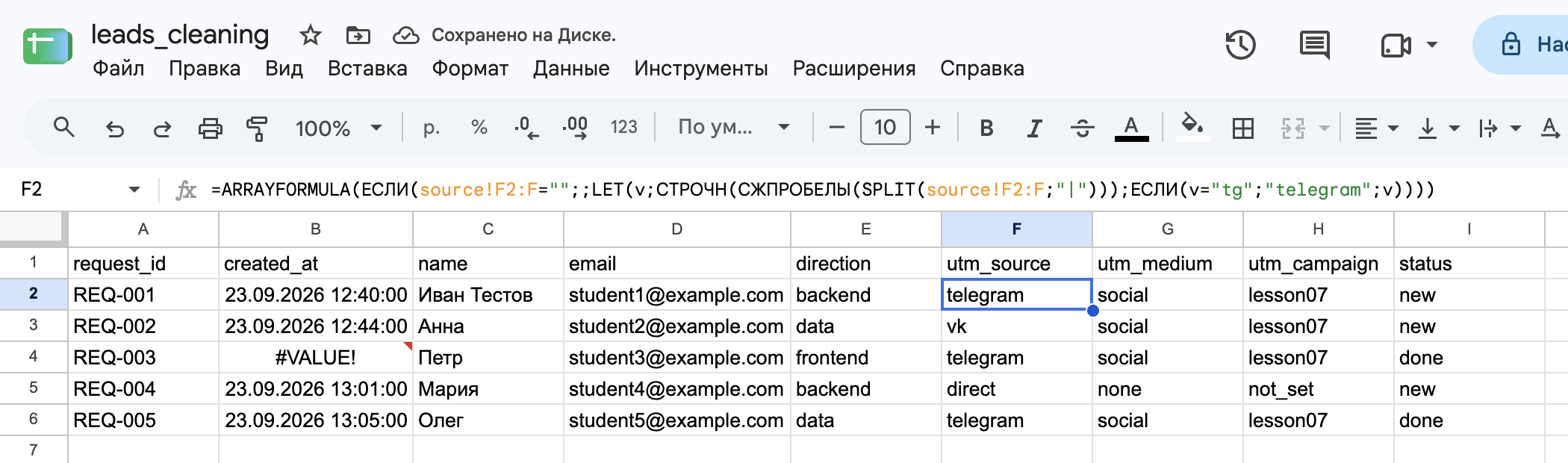Decrease decimal places
This screenshot has height=463, width=1568.
[x=526, y=128]
